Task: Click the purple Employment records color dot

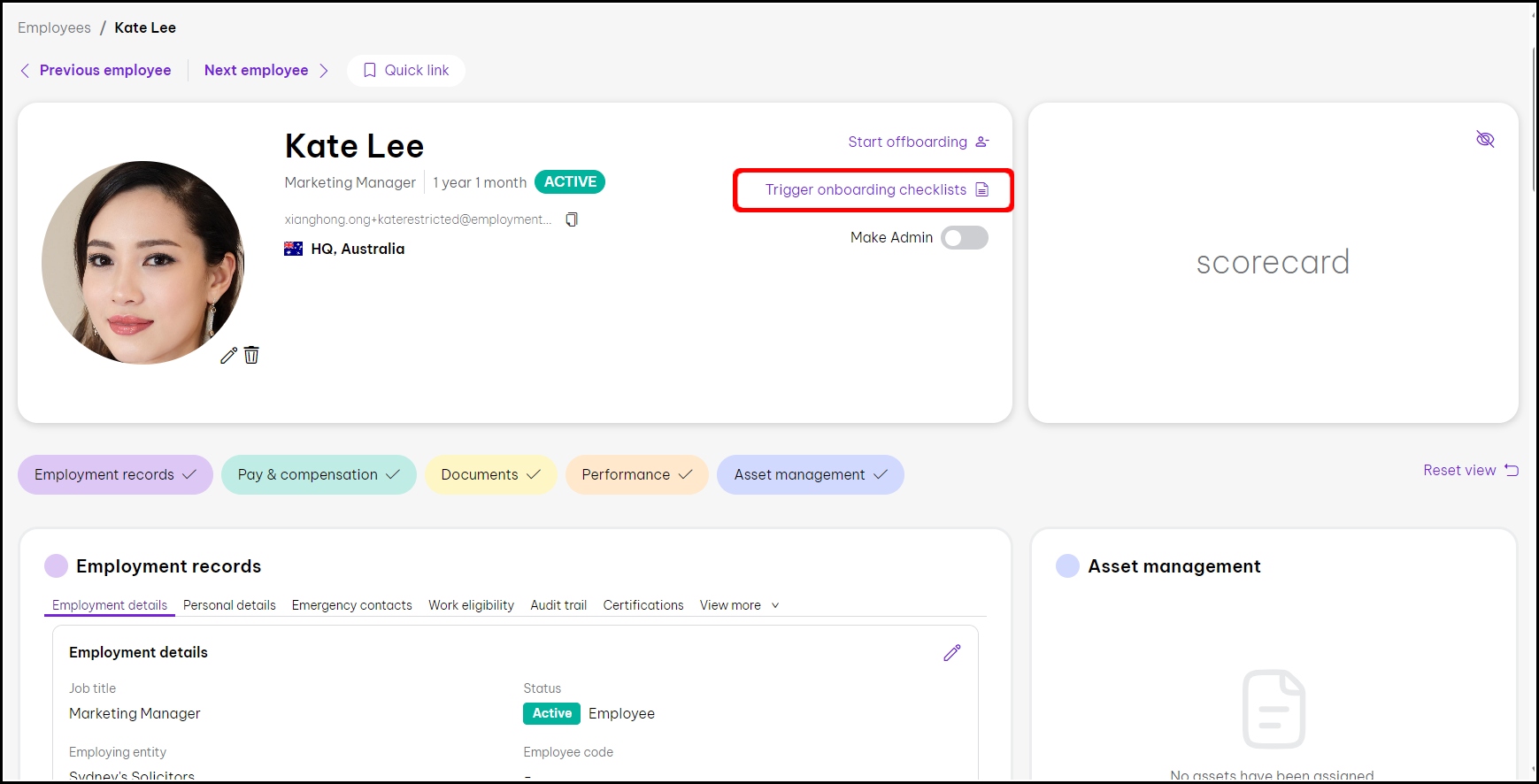Action: tap(56, 566)
